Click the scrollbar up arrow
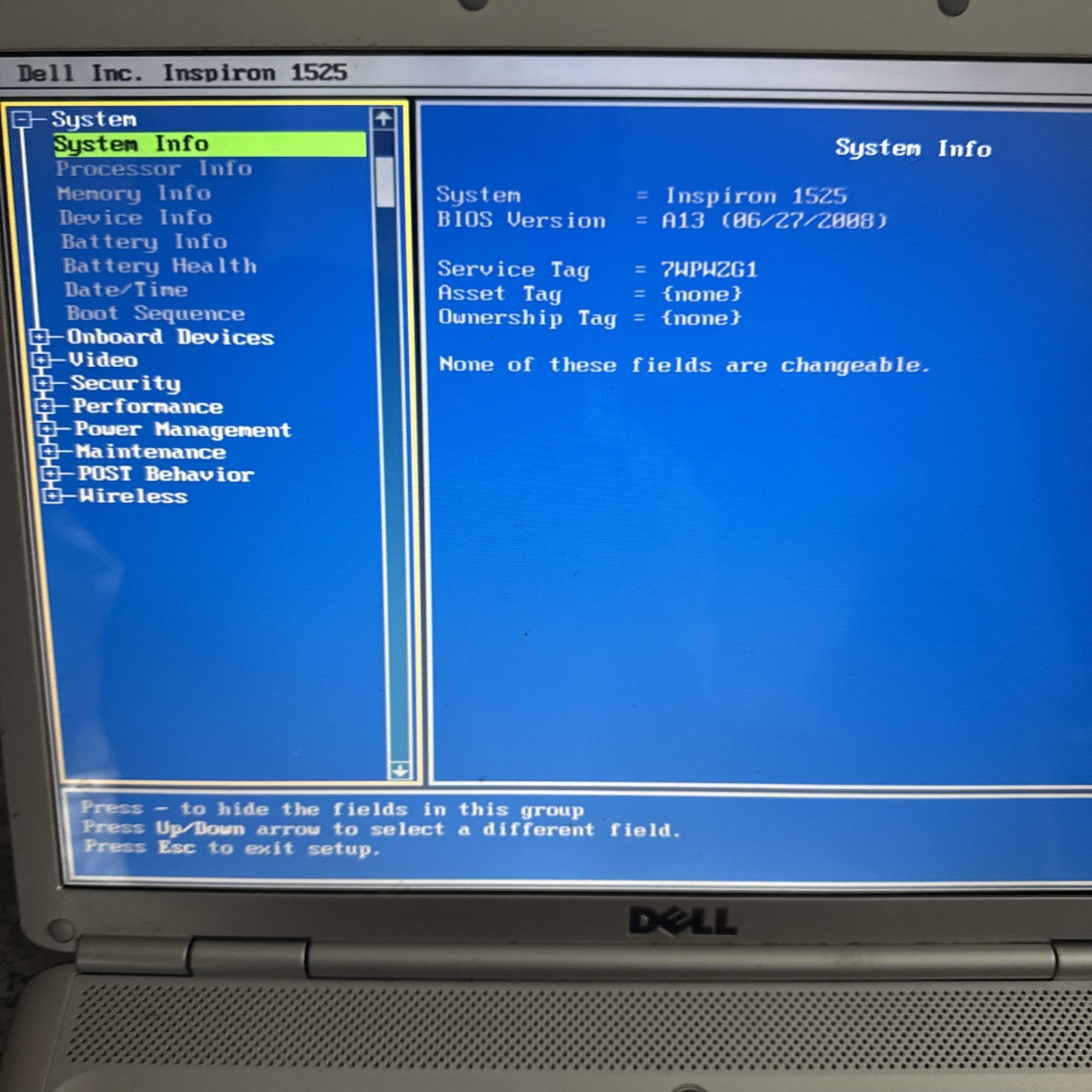Viewport: 1092px width, 1092px height. point(384,119)
